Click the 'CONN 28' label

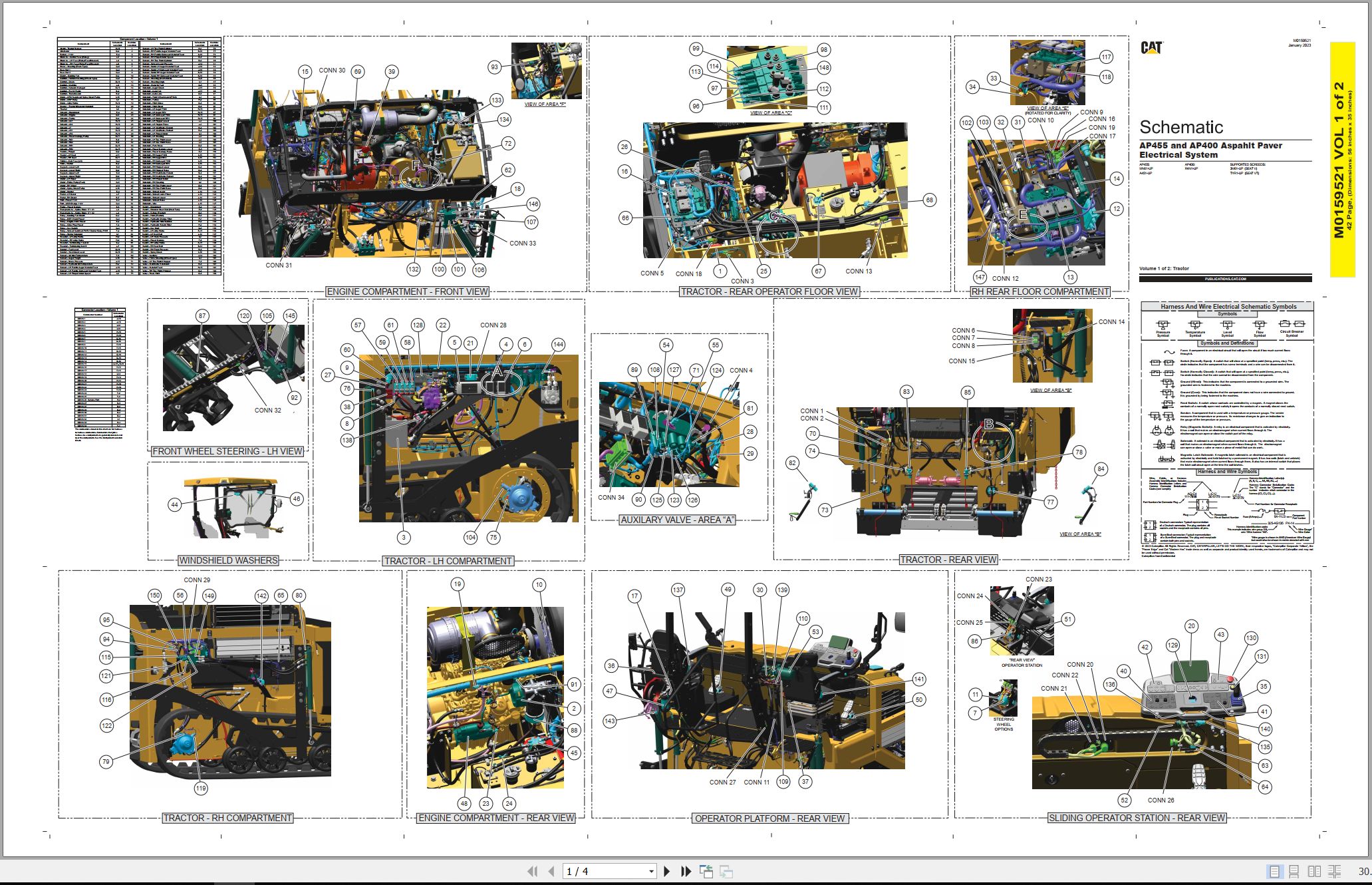click(493, 325)
